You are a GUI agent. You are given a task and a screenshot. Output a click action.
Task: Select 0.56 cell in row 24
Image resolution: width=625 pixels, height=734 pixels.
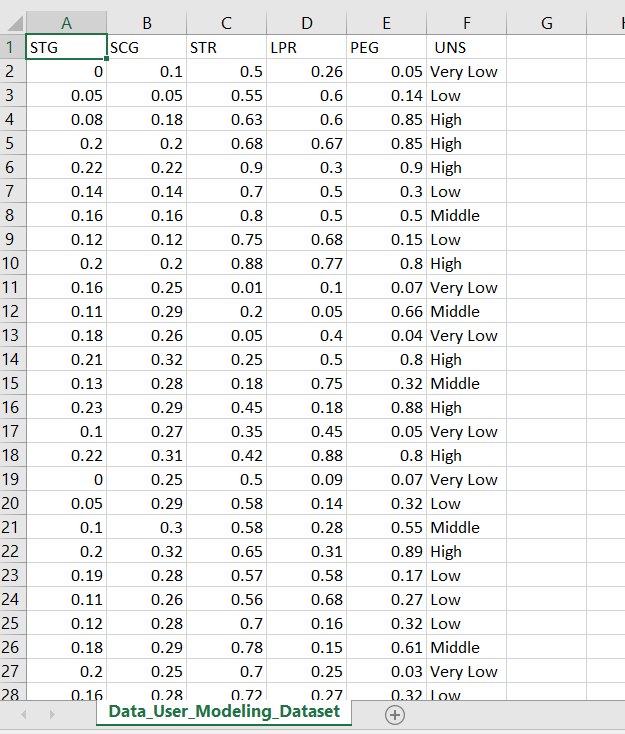(227, 599)
